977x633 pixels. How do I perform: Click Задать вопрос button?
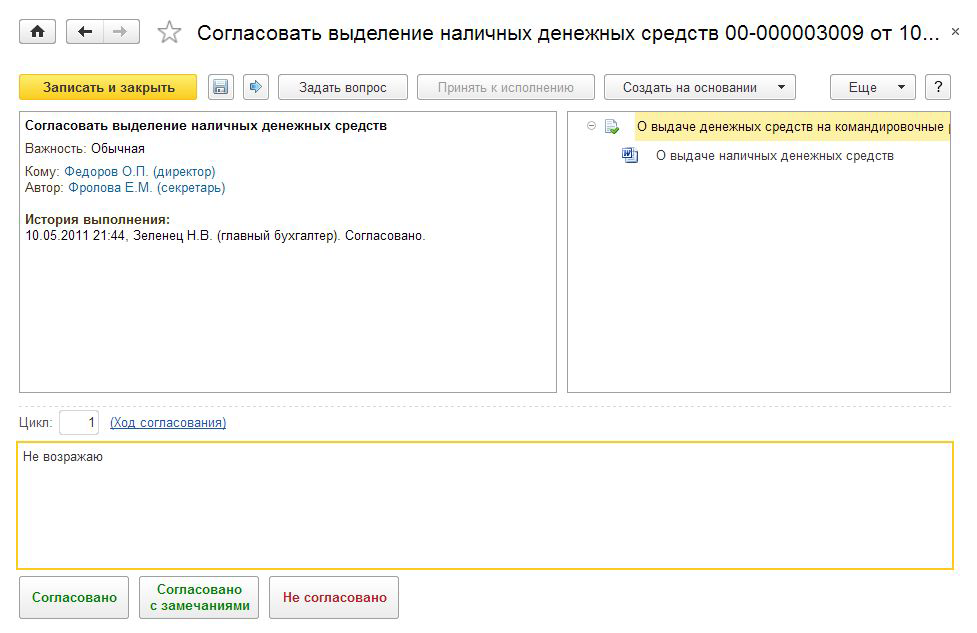pyautogui.click(x=343, y=87)
